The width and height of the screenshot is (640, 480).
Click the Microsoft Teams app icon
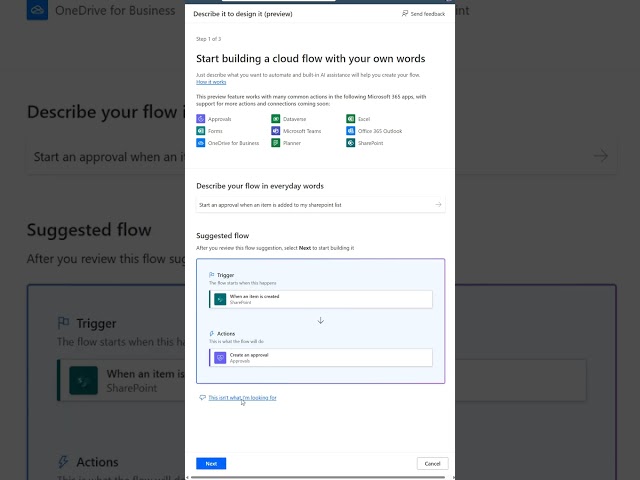coord(276,131)
